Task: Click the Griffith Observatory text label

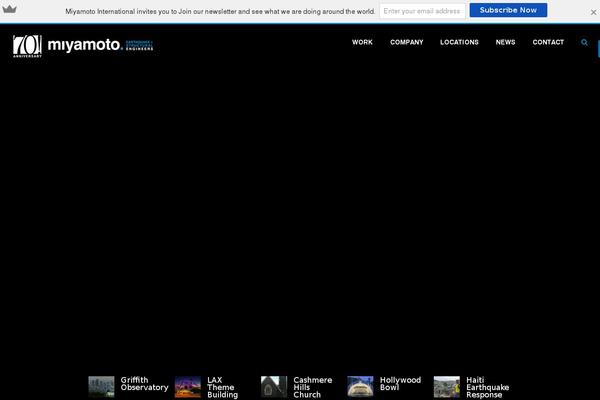Action: pos(144,384)
